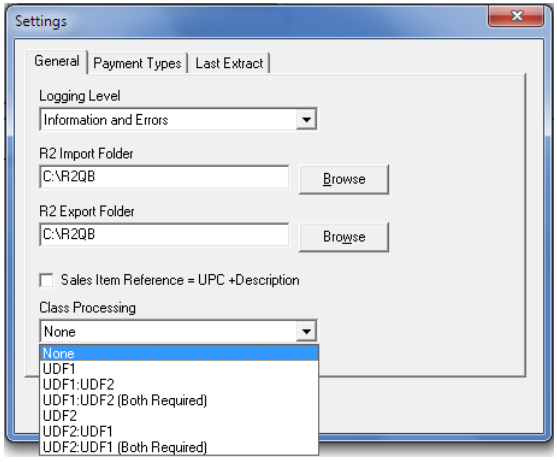The width and height of the screenshot is (557, 462).
Task: Select UDF1 from Class Processing list
Action: coord(179,369)
